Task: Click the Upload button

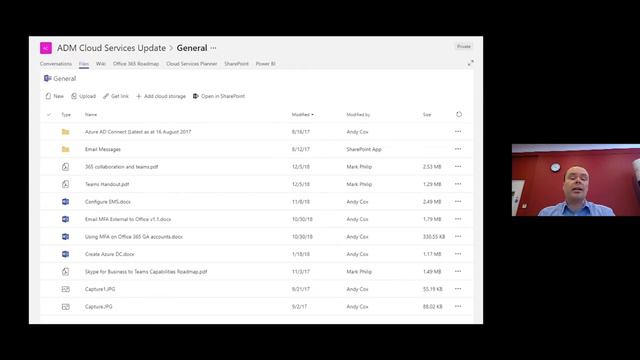Action: [x=83, y=96]
